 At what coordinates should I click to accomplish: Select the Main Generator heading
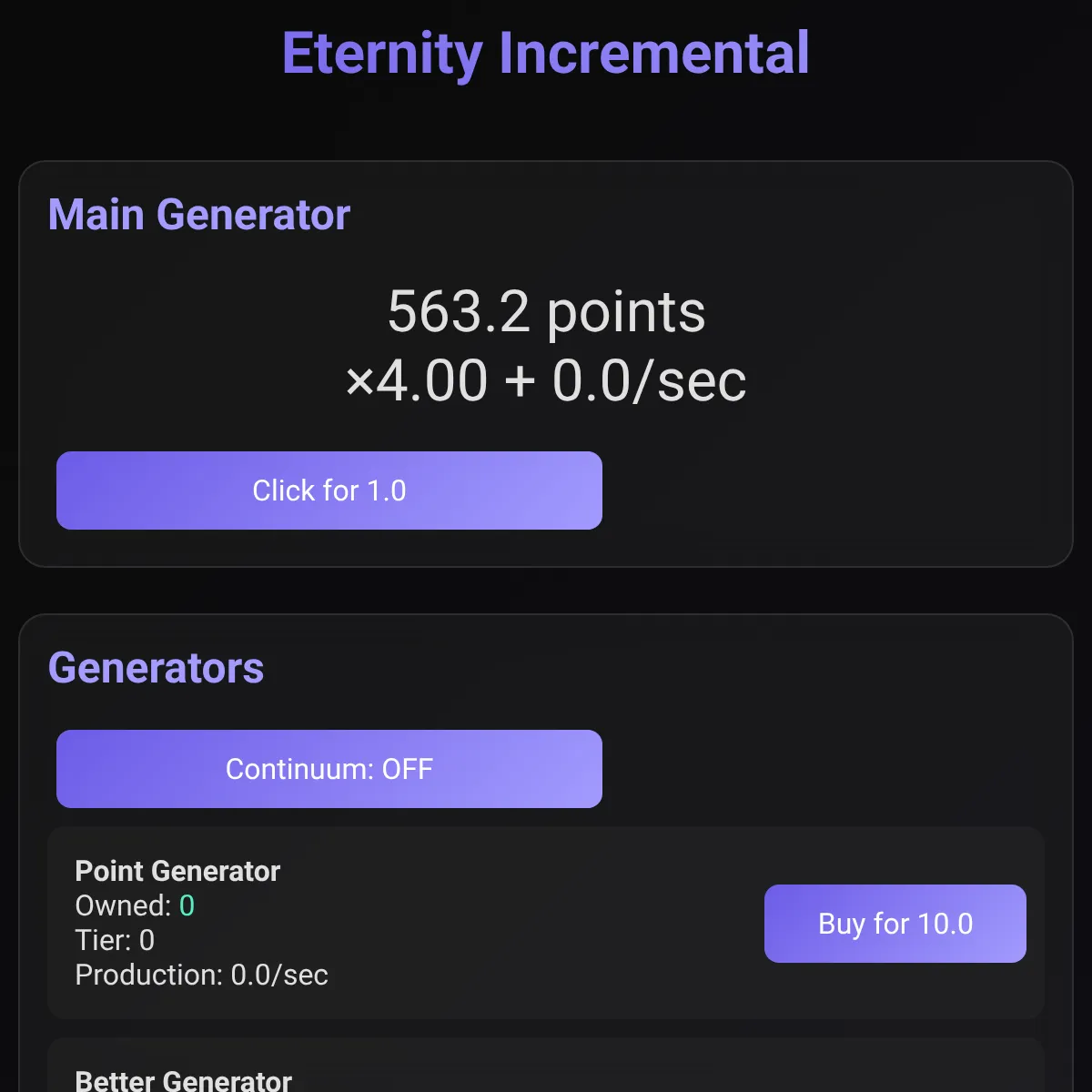click(x=199, y=215)
